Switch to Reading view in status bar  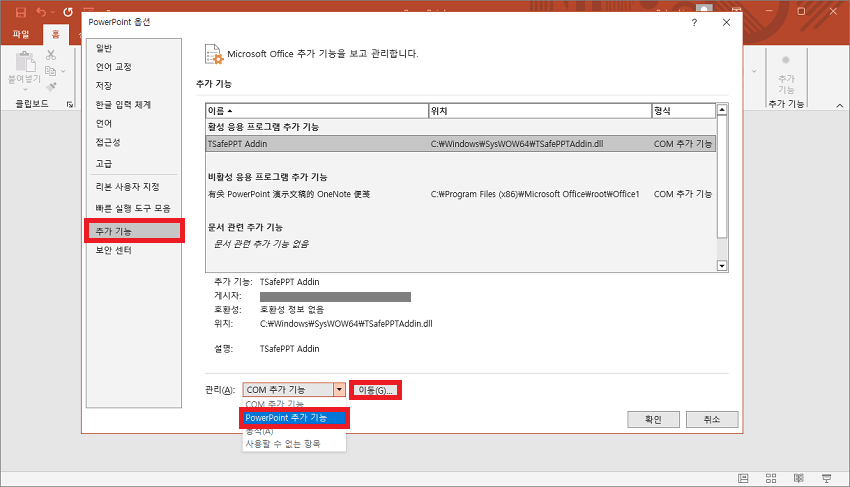(x=799, y=478)
